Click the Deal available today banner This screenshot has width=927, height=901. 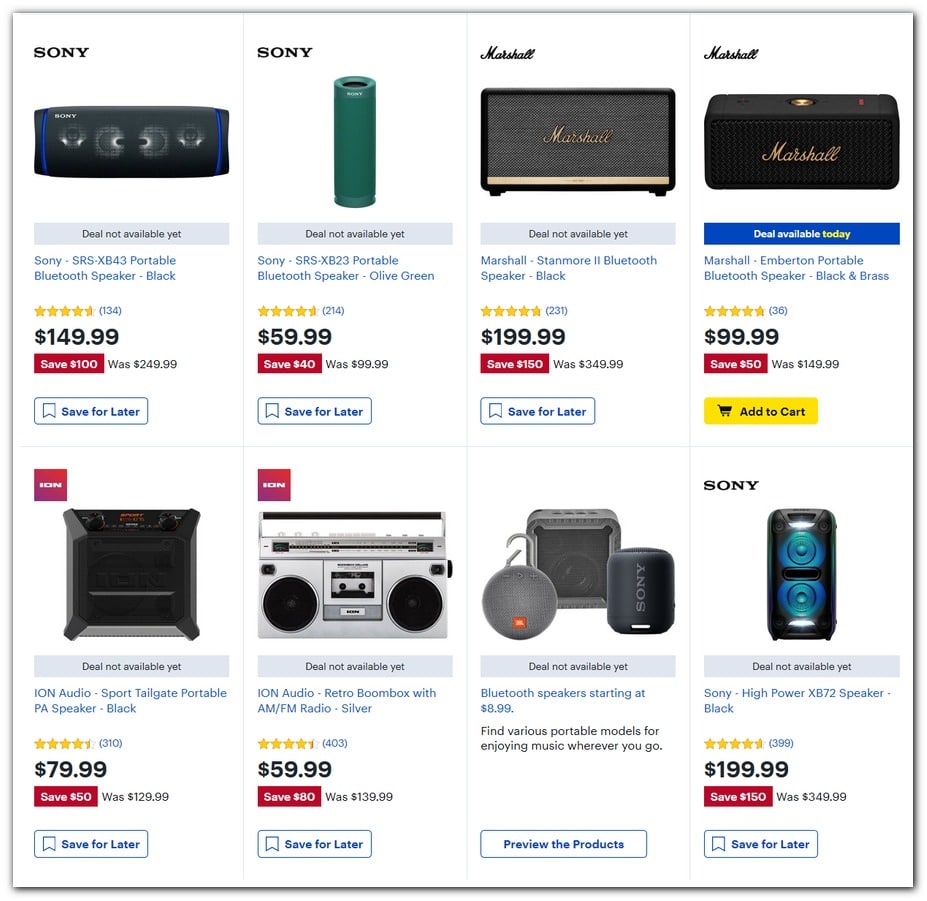click(800, 233)
